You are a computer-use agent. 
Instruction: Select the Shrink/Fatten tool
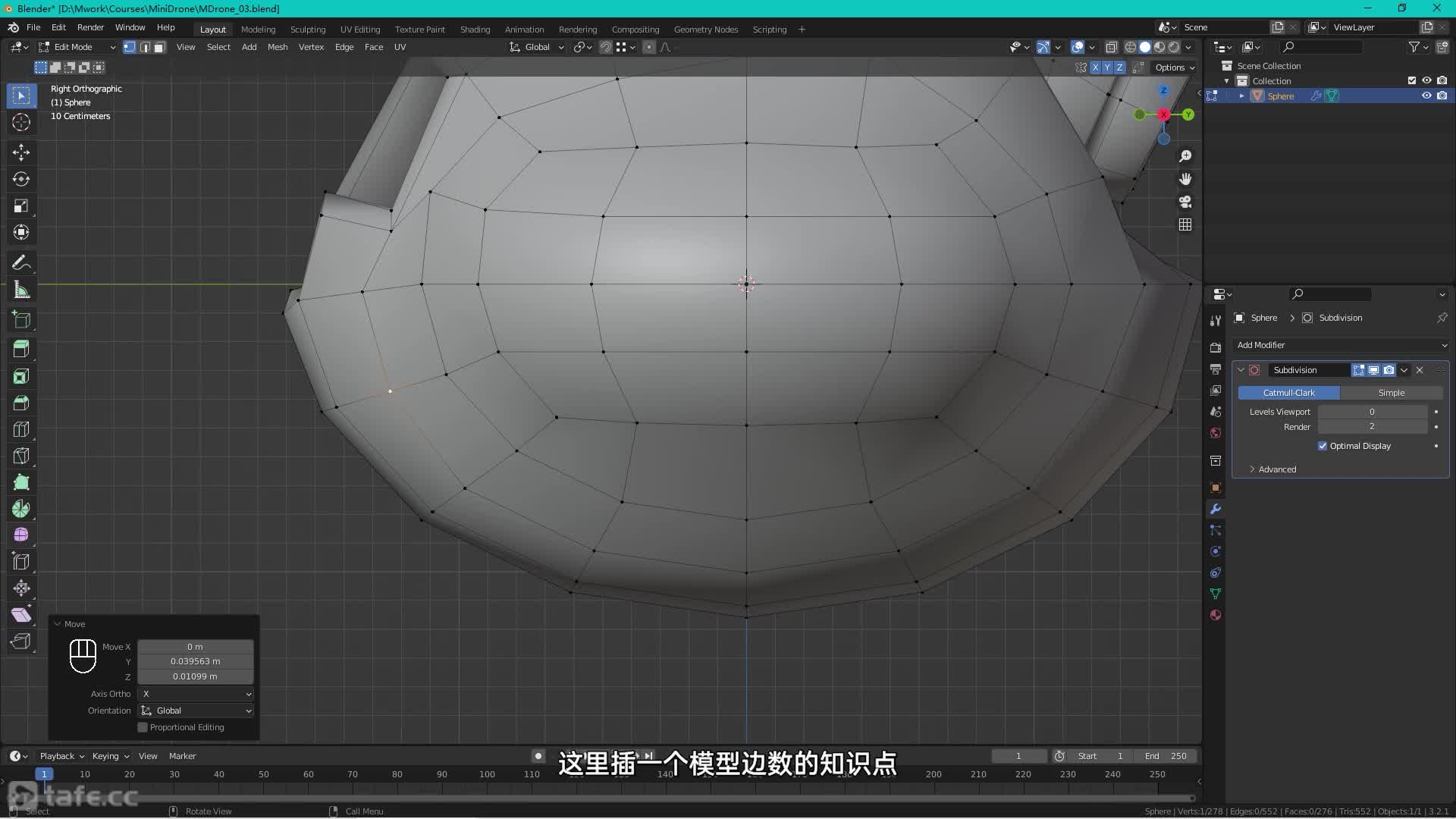[x=21, y=588]
